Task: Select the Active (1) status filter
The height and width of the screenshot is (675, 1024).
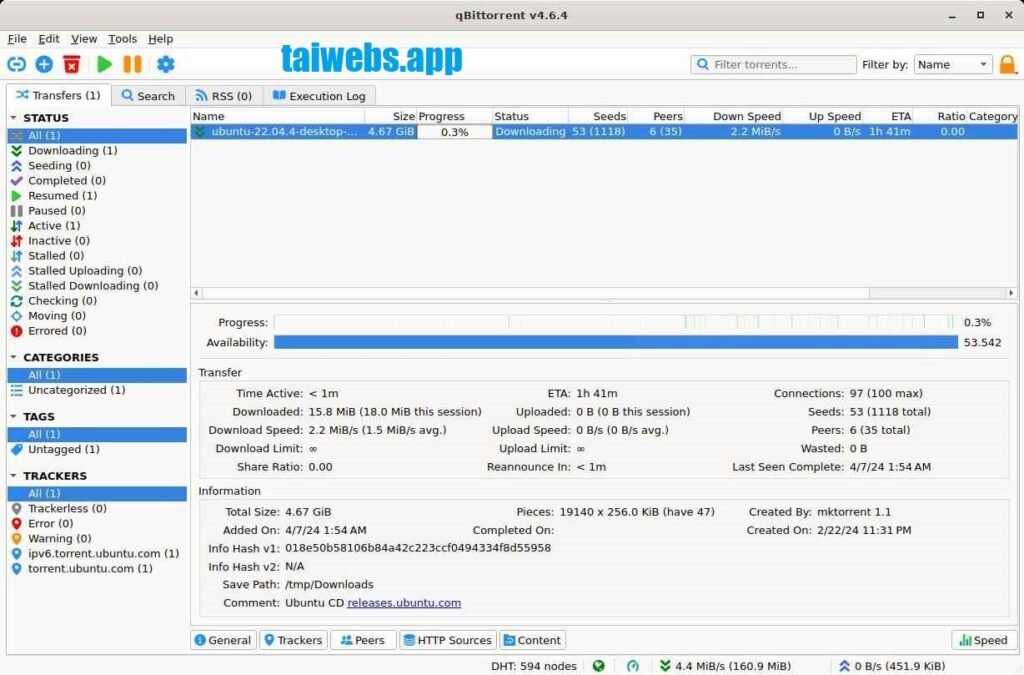Action: 97,225
